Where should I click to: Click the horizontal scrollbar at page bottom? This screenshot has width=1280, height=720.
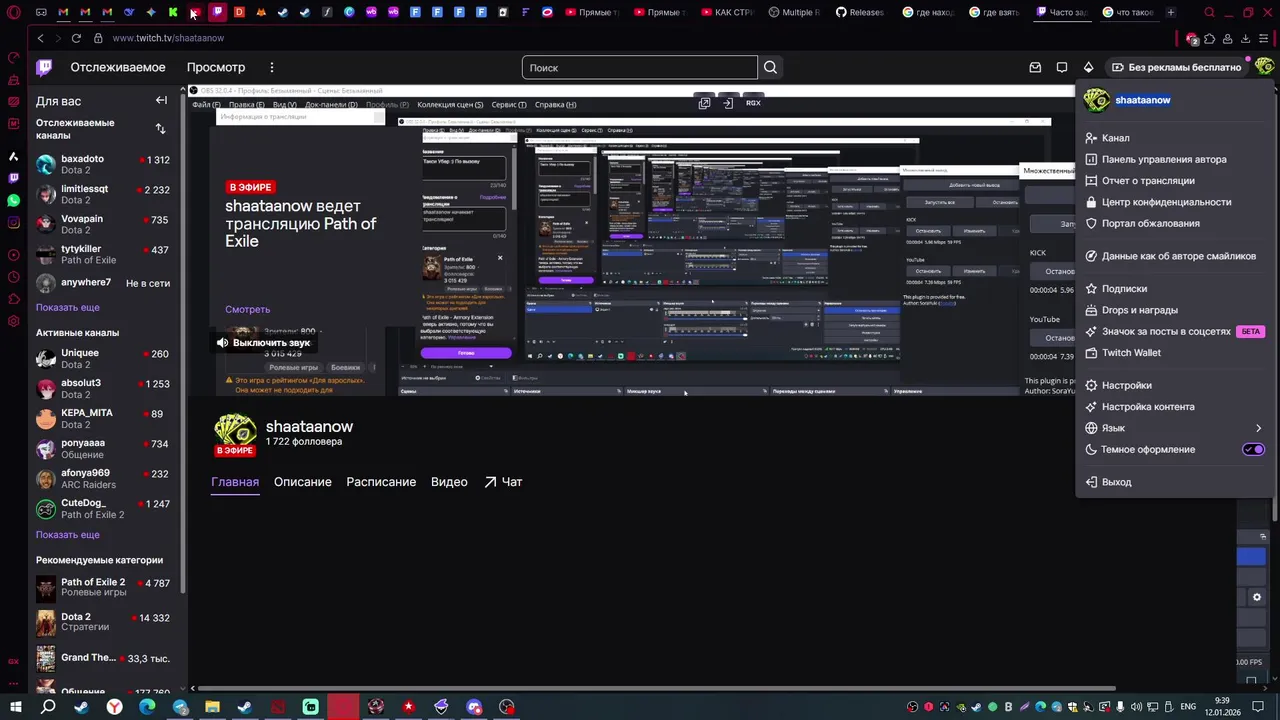tap(654, 689)
